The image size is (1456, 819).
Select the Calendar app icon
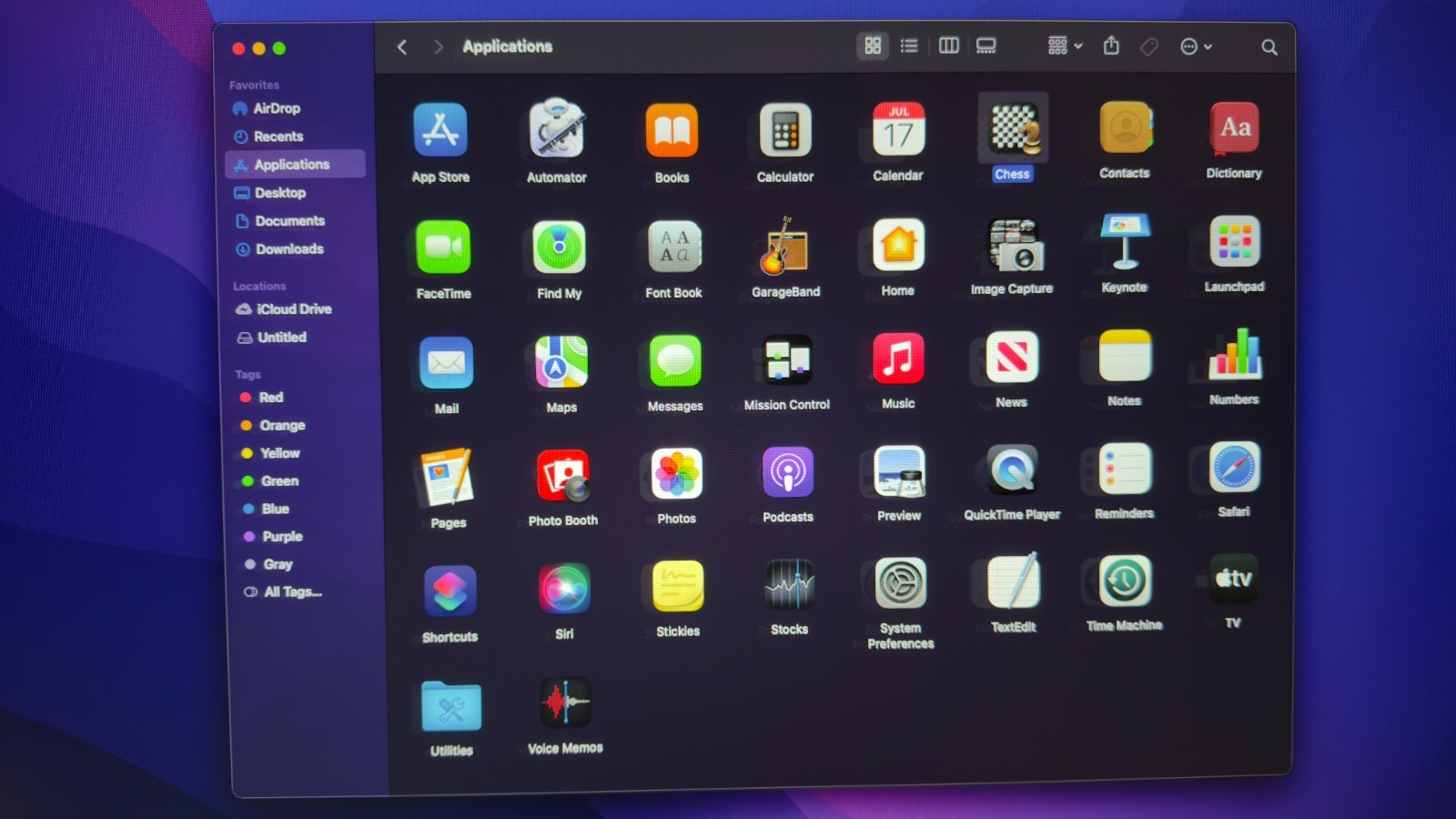(x=898, y=128)
